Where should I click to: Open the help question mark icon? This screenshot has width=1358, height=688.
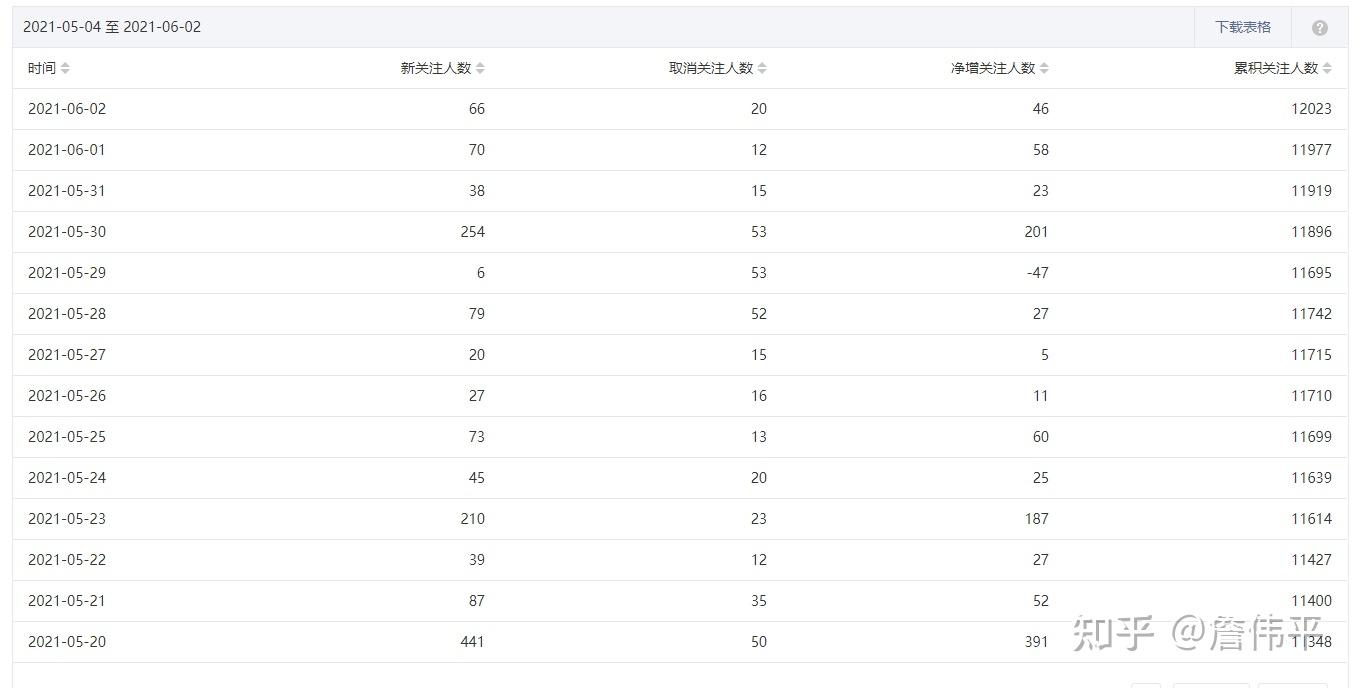click(x=1320, y=28)
